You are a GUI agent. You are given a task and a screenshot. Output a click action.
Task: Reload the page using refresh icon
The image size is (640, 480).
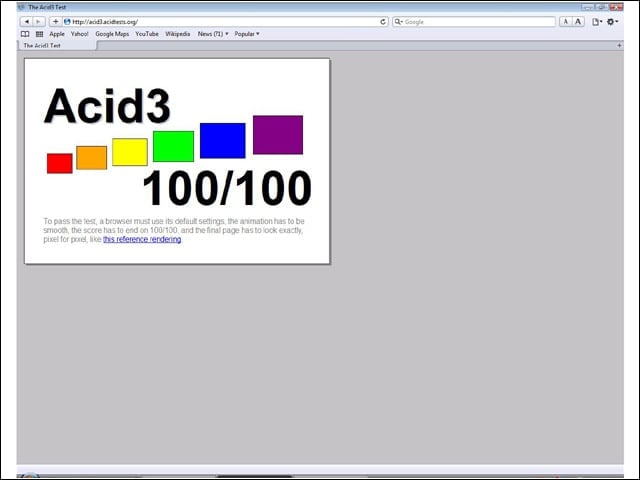point(383,22)
